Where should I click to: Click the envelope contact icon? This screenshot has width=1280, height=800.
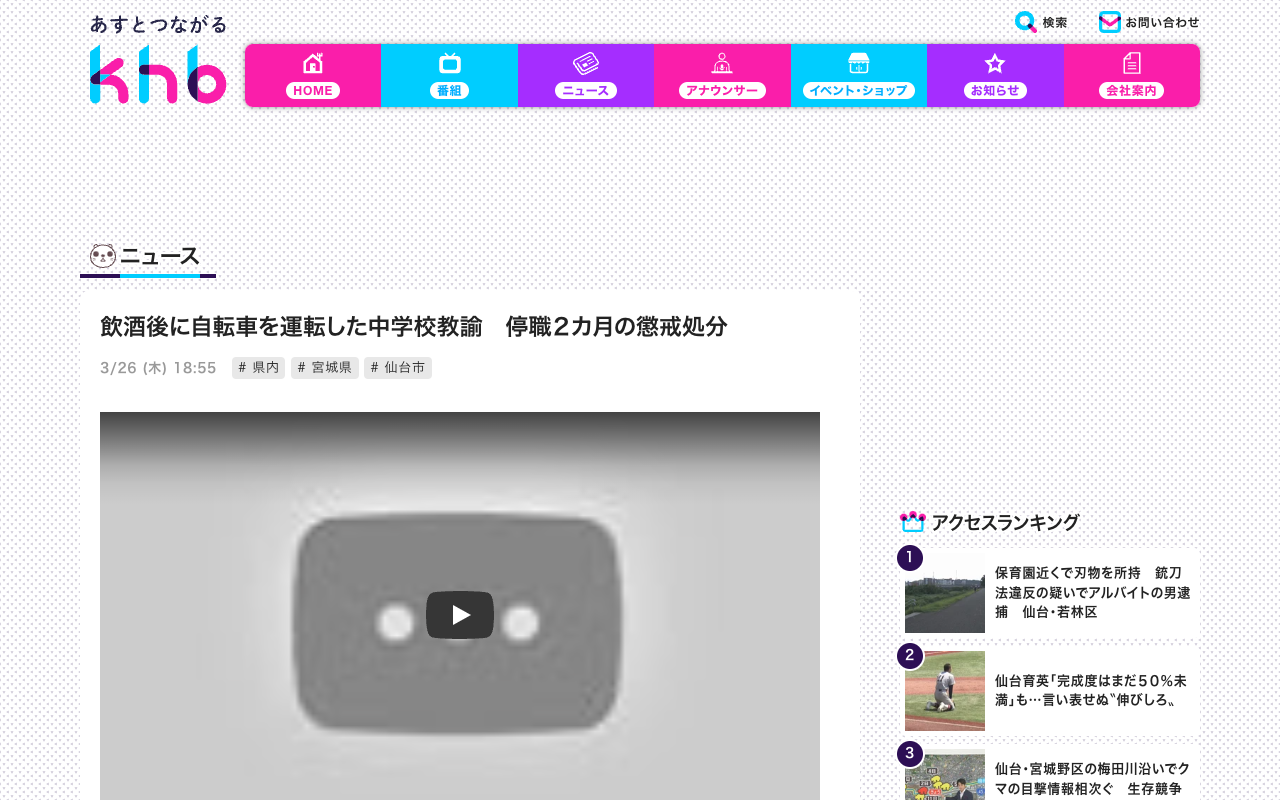point(1110,22)
